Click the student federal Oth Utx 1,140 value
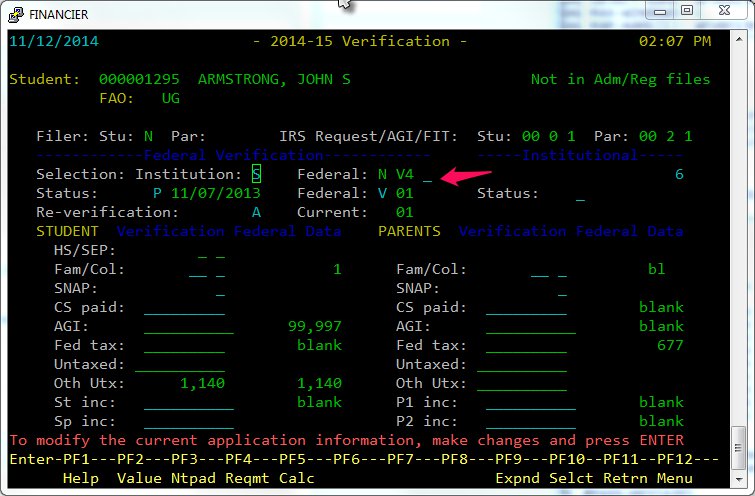The width and height of the screenshot is (755, 496). pos(319,383)
